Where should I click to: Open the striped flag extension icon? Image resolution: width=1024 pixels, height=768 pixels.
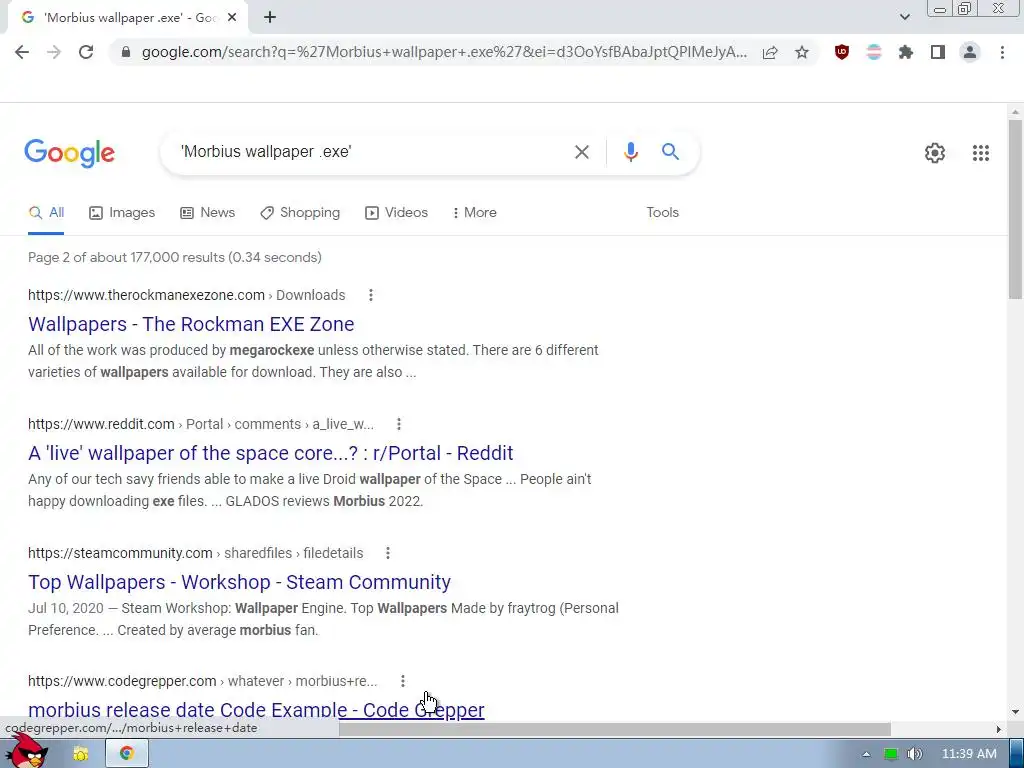click(874, 52)
